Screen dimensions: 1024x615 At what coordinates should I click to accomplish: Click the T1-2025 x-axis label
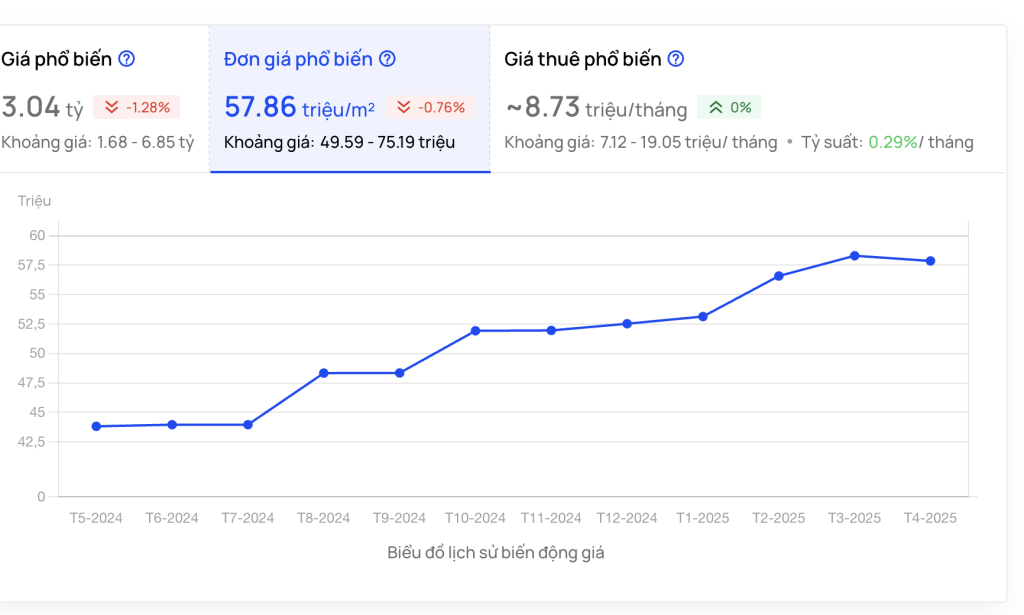703,518
